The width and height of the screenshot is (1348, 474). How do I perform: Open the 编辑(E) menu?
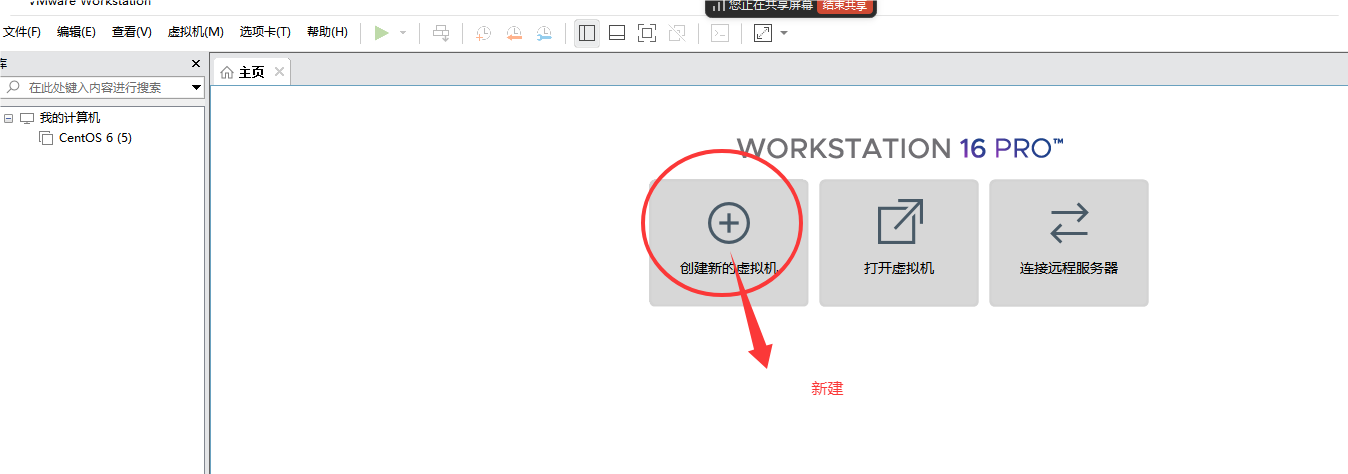click(77, 32)
